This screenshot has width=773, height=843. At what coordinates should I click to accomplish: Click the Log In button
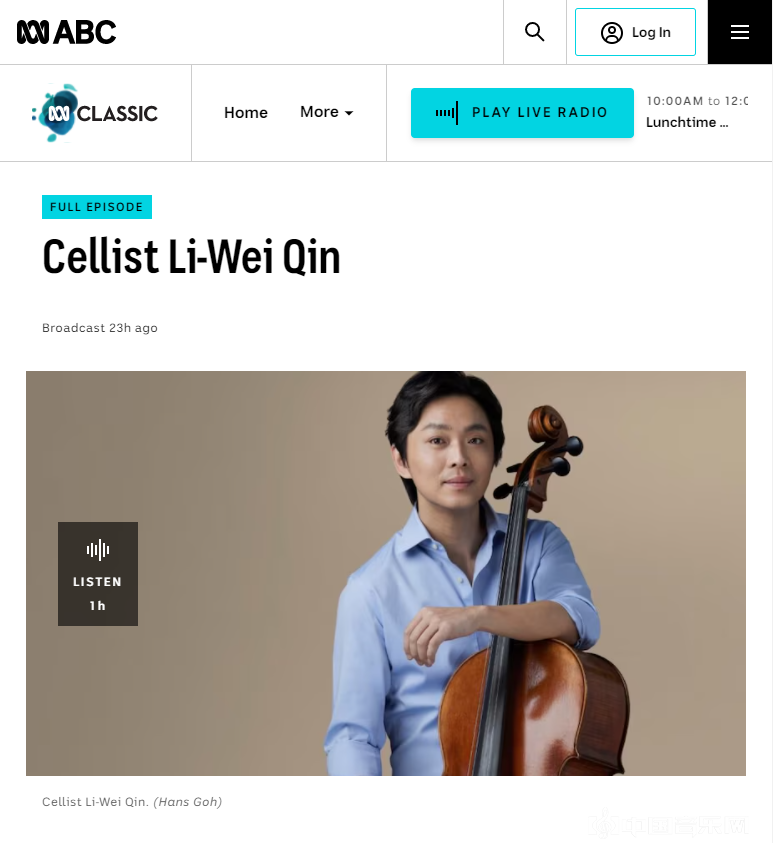pyautogui.click(x=635, y=32)
